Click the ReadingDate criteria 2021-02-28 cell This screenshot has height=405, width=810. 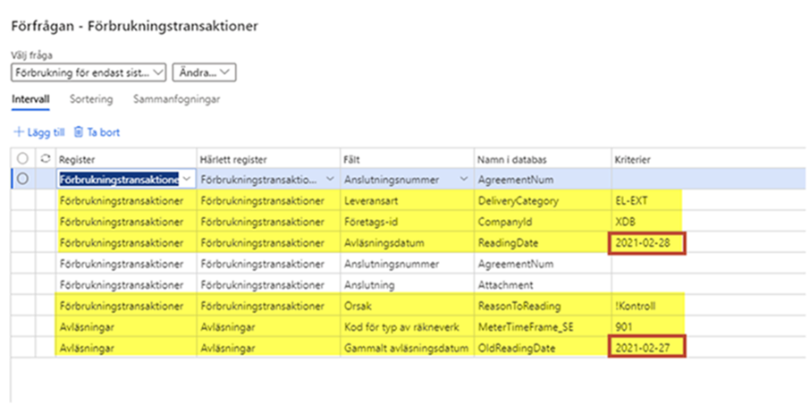pyautogui.click(x=648, y=243)
